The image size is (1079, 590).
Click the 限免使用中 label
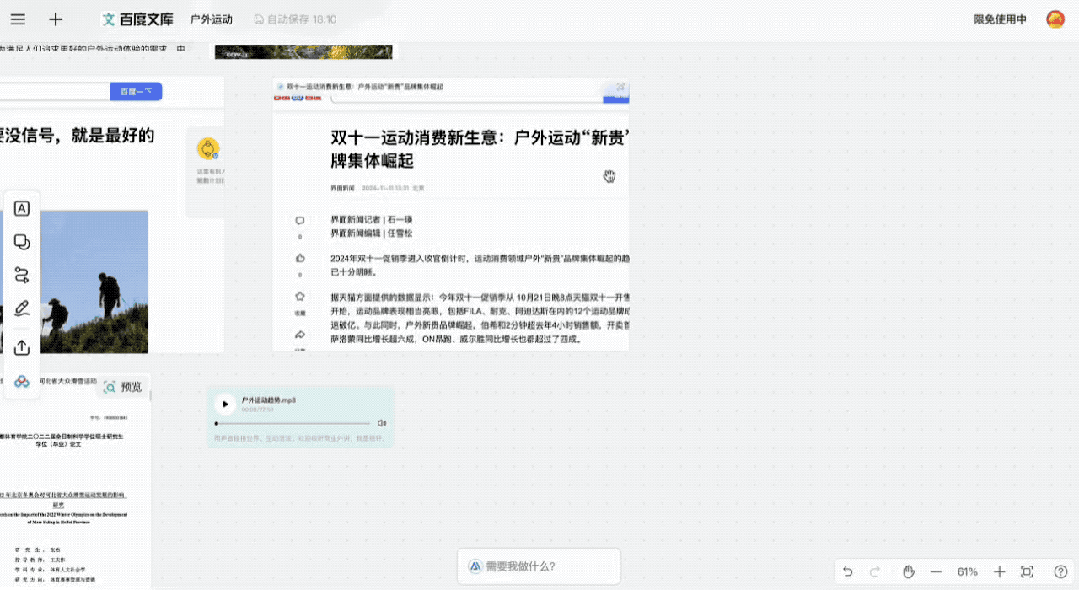tap(1000, 19)
